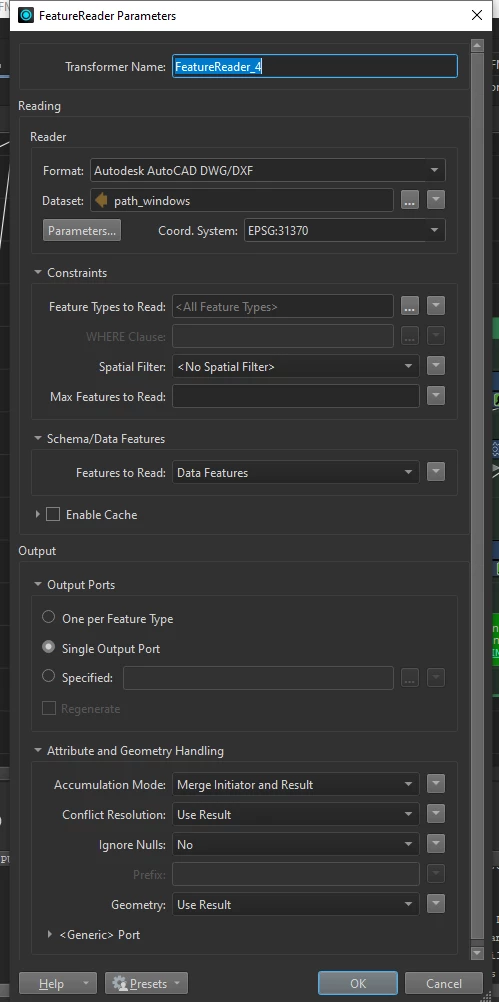Collapse Attribute and Geometry Handling section
The width and height of the screenshot is (499, 1002).
38,750
